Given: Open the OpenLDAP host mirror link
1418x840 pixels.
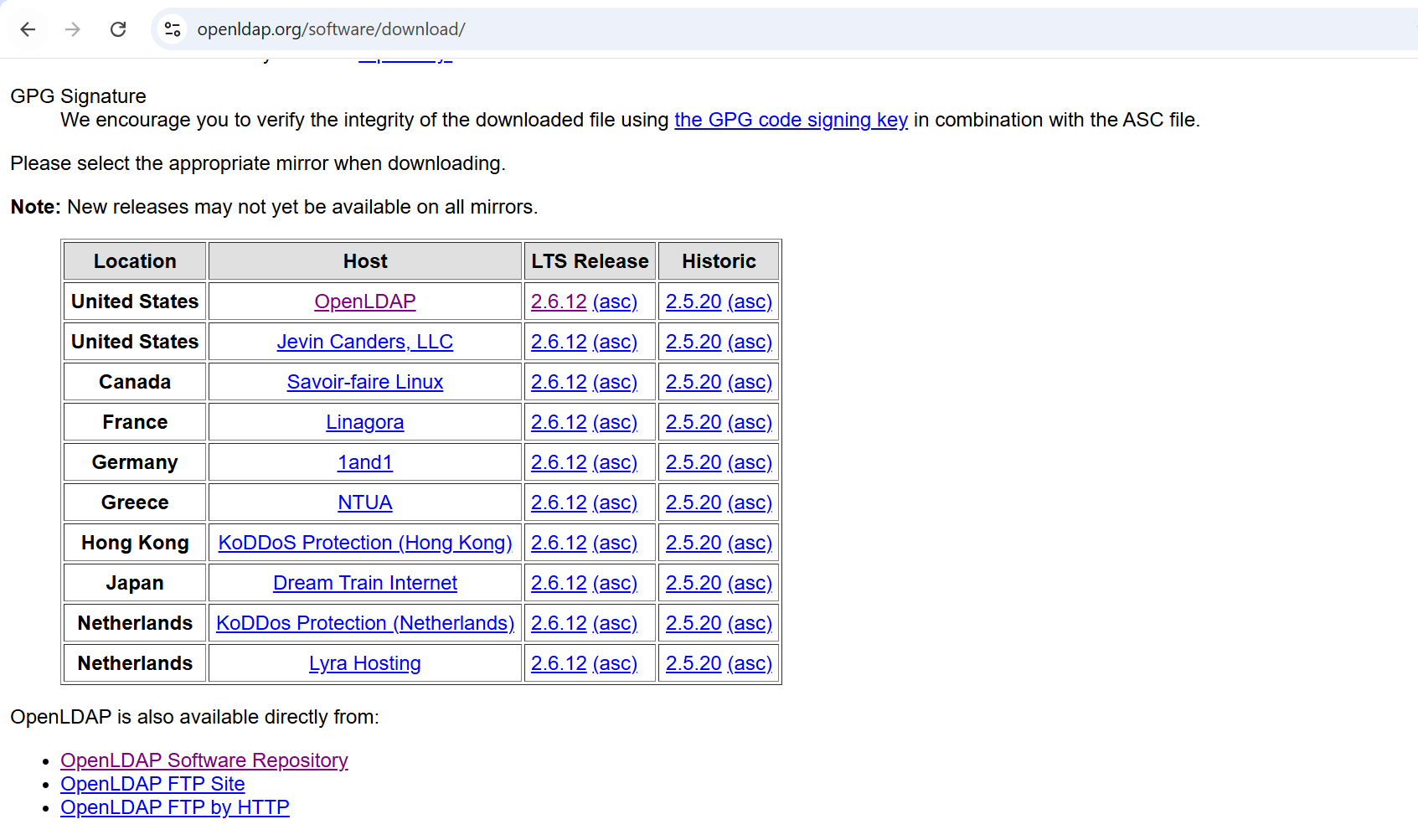Looking at the screenshot, I should [x=364, y=301].
